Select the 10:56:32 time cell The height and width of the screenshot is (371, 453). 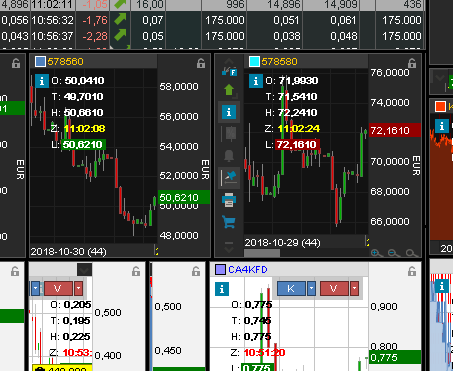pyautogui.click(x=53, y=20)
